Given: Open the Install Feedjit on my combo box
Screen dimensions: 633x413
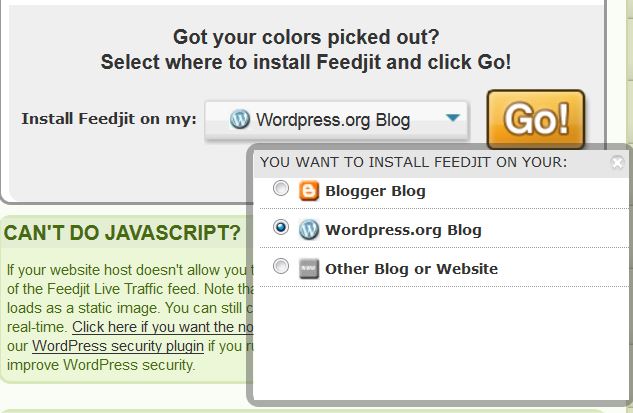Looking at the screenshot, I should click(x=336, y=120).
